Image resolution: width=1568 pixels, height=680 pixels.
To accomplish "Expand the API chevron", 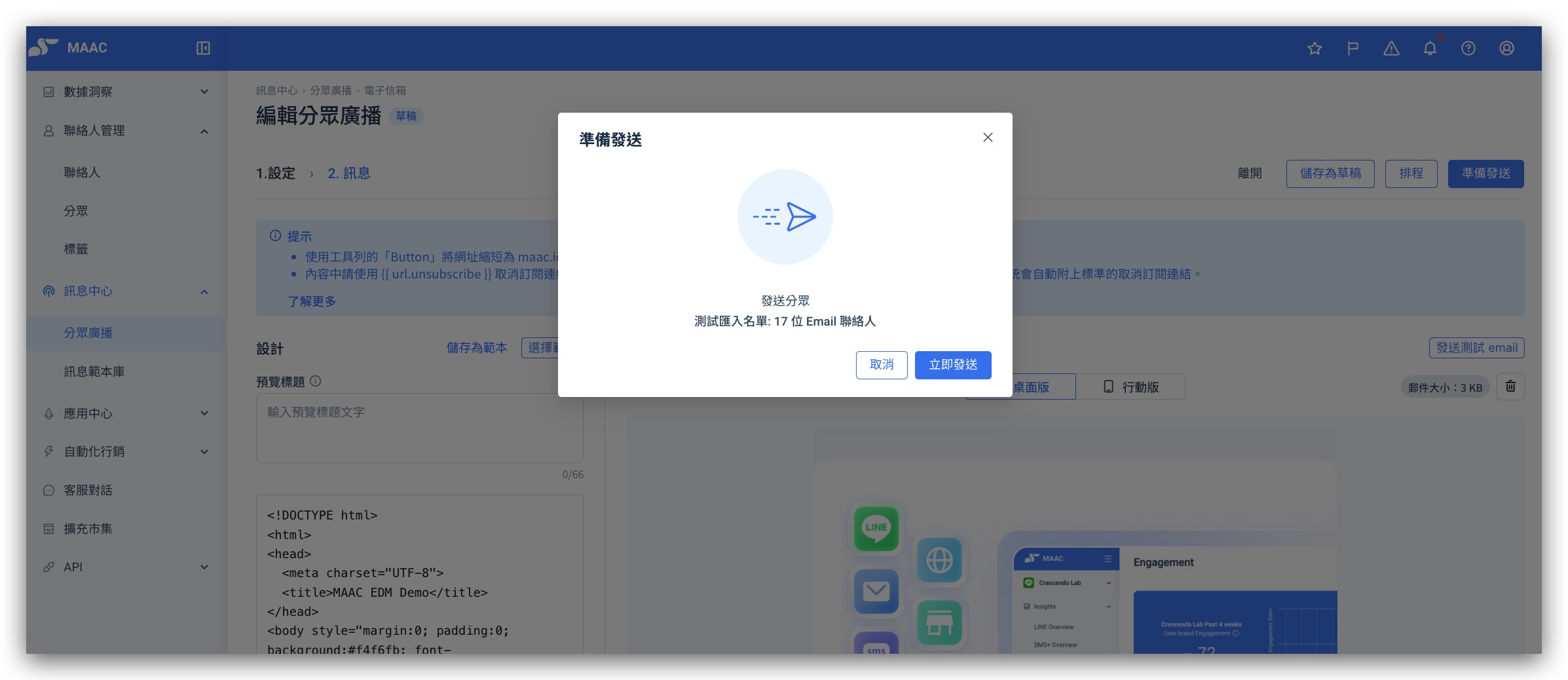I will pos(204,567).
